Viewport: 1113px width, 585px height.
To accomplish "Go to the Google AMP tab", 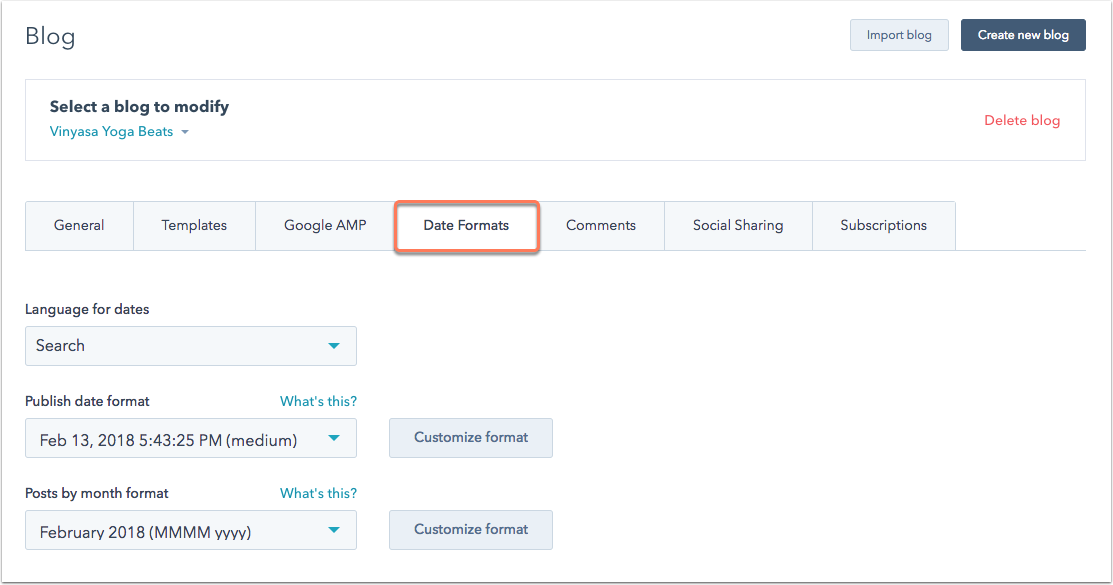I will (x=325, y=226).
